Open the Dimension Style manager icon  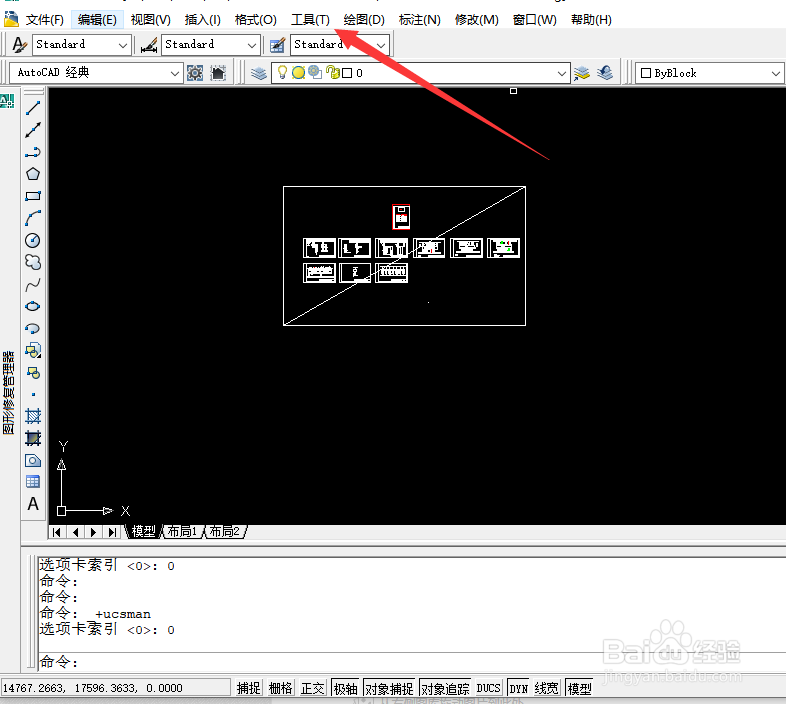point(149,45)
